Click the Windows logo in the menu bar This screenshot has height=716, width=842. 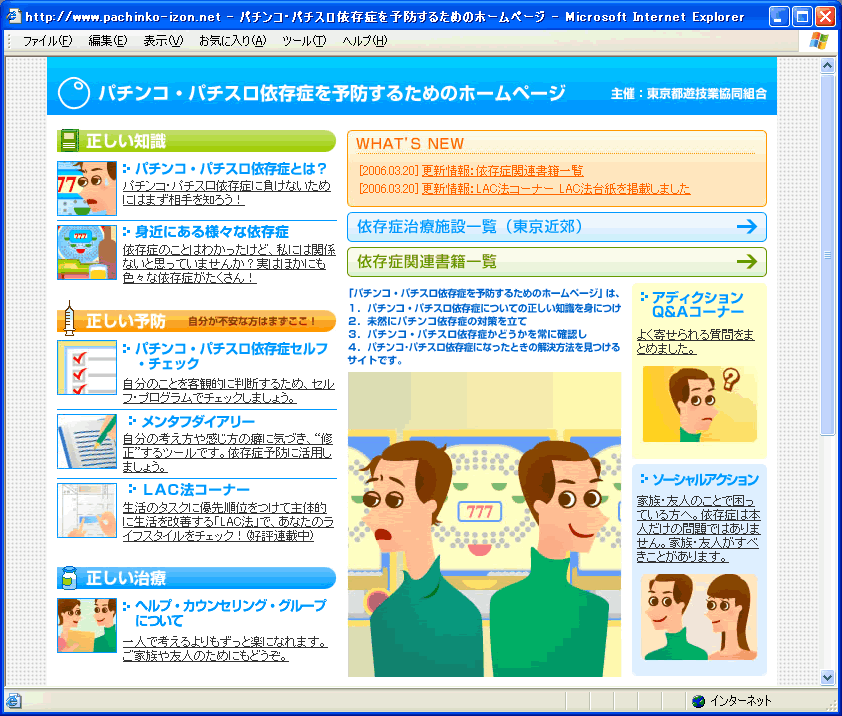pos(818,40)
